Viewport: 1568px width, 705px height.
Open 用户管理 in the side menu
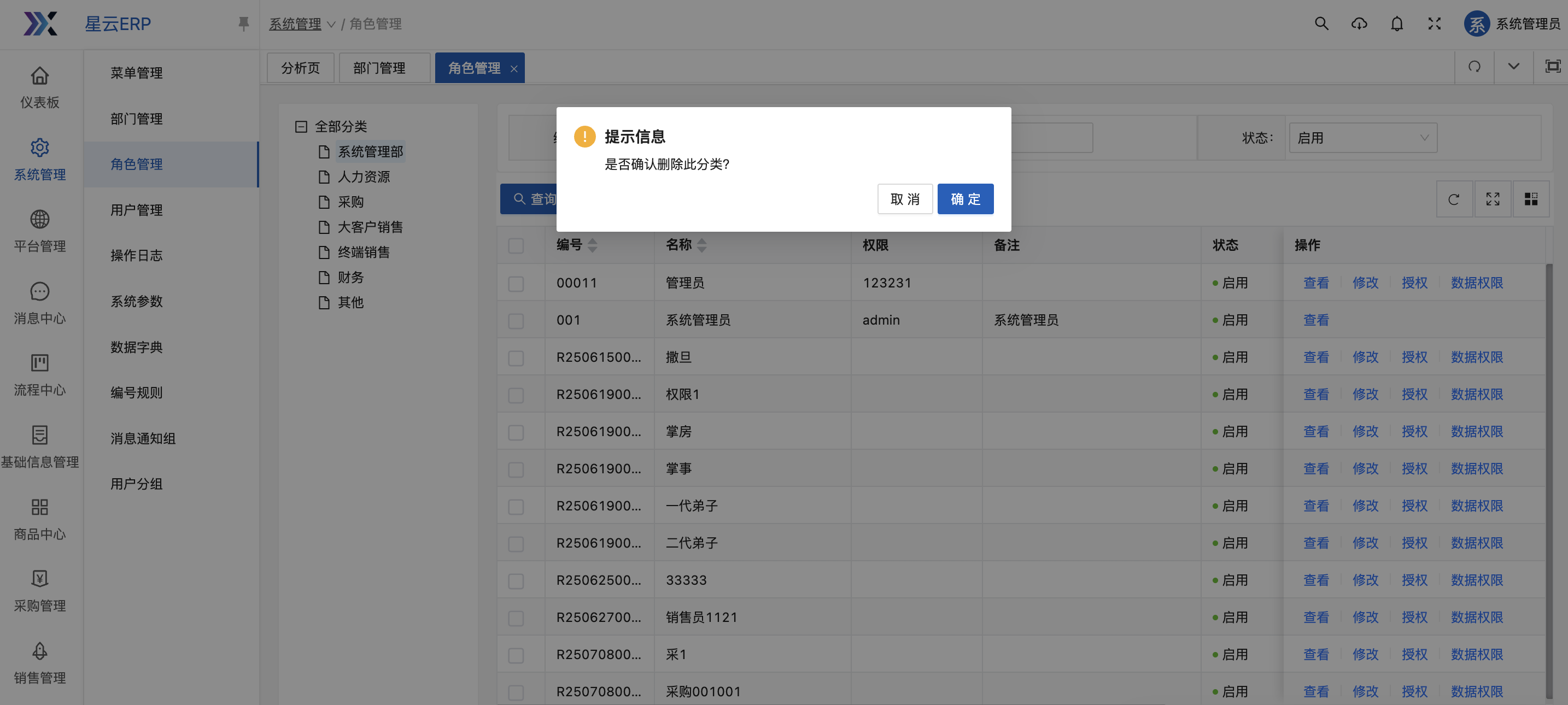[136, 210]
